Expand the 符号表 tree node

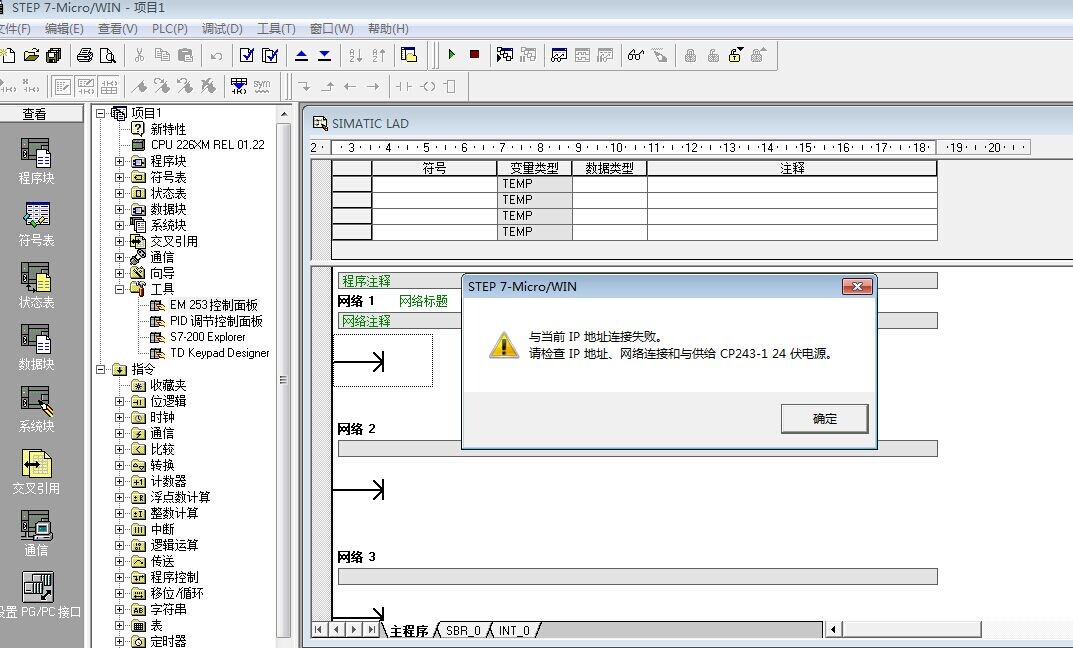120,177
